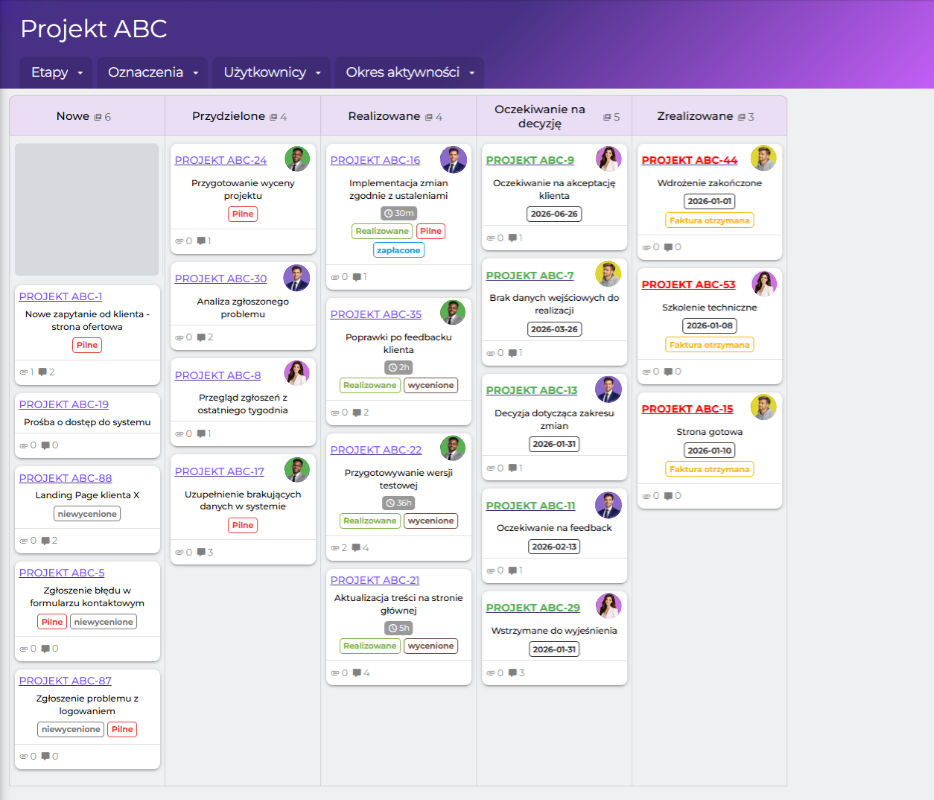
Task: Click the zapłacone tag on PROJEKT ABC-16
Action: pos(399,250)
